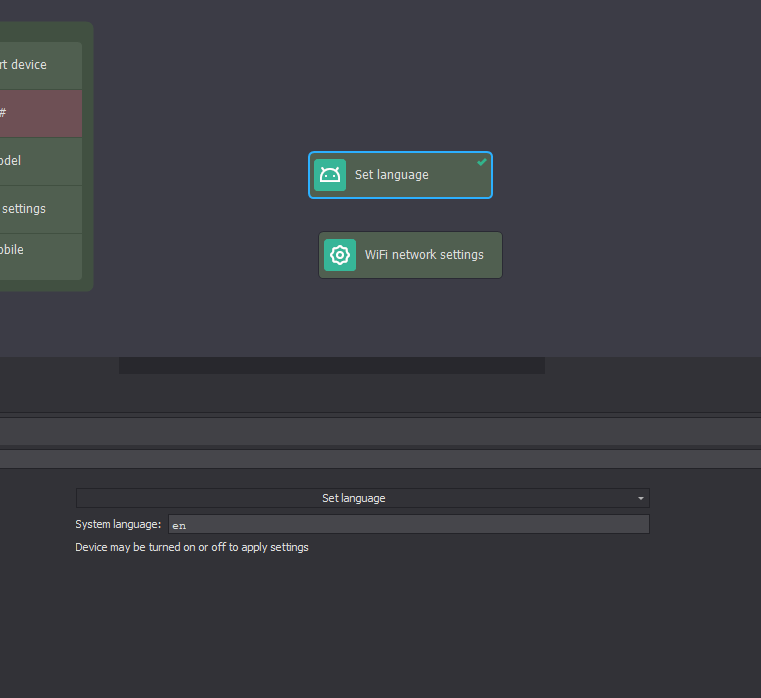Click the horizontal scrollbar below the canvas

click(x=332, y=366)
